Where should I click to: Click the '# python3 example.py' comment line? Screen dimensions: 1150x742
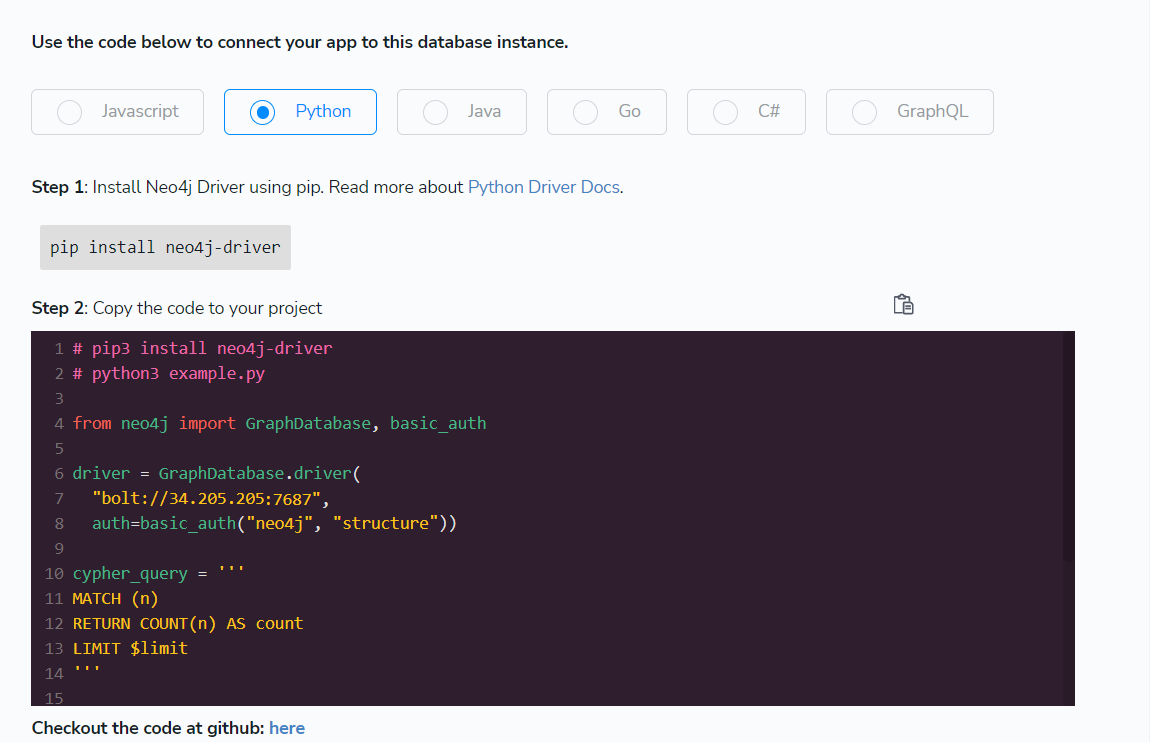pyautogui.click(x=168, y=373)
